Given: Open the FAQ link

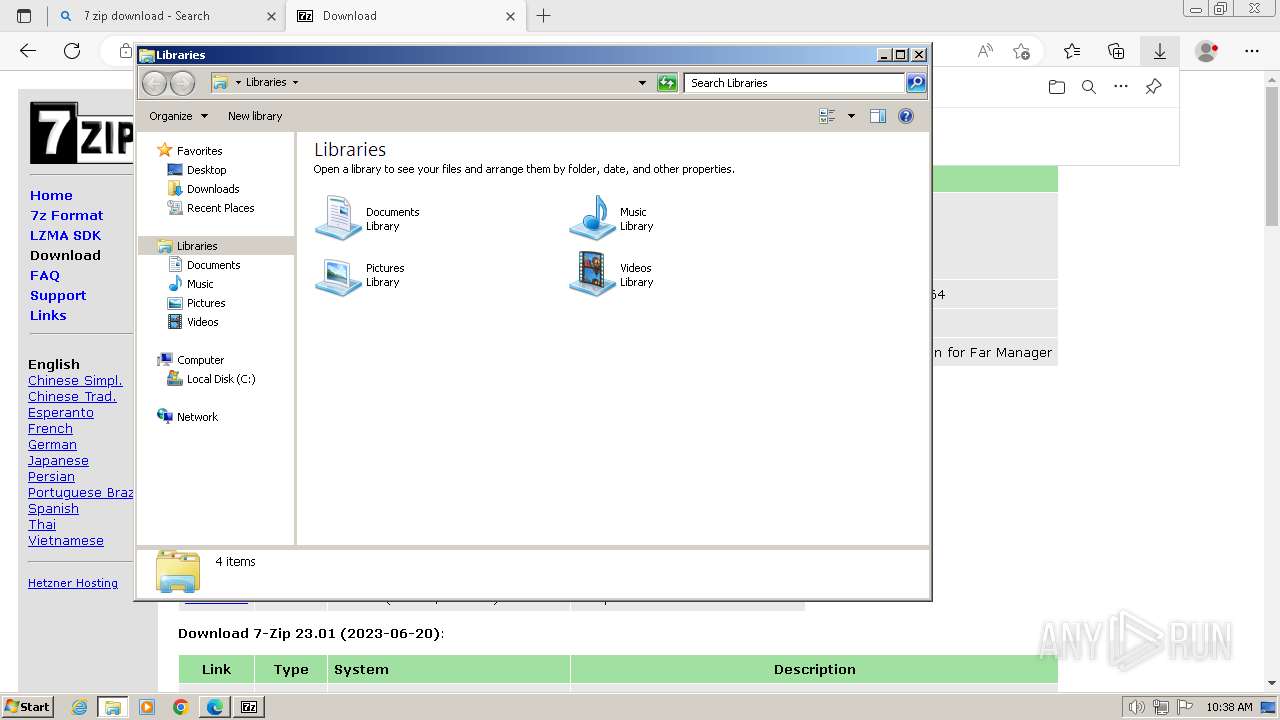Looking at the screenshot, I should tap(45, 276).
